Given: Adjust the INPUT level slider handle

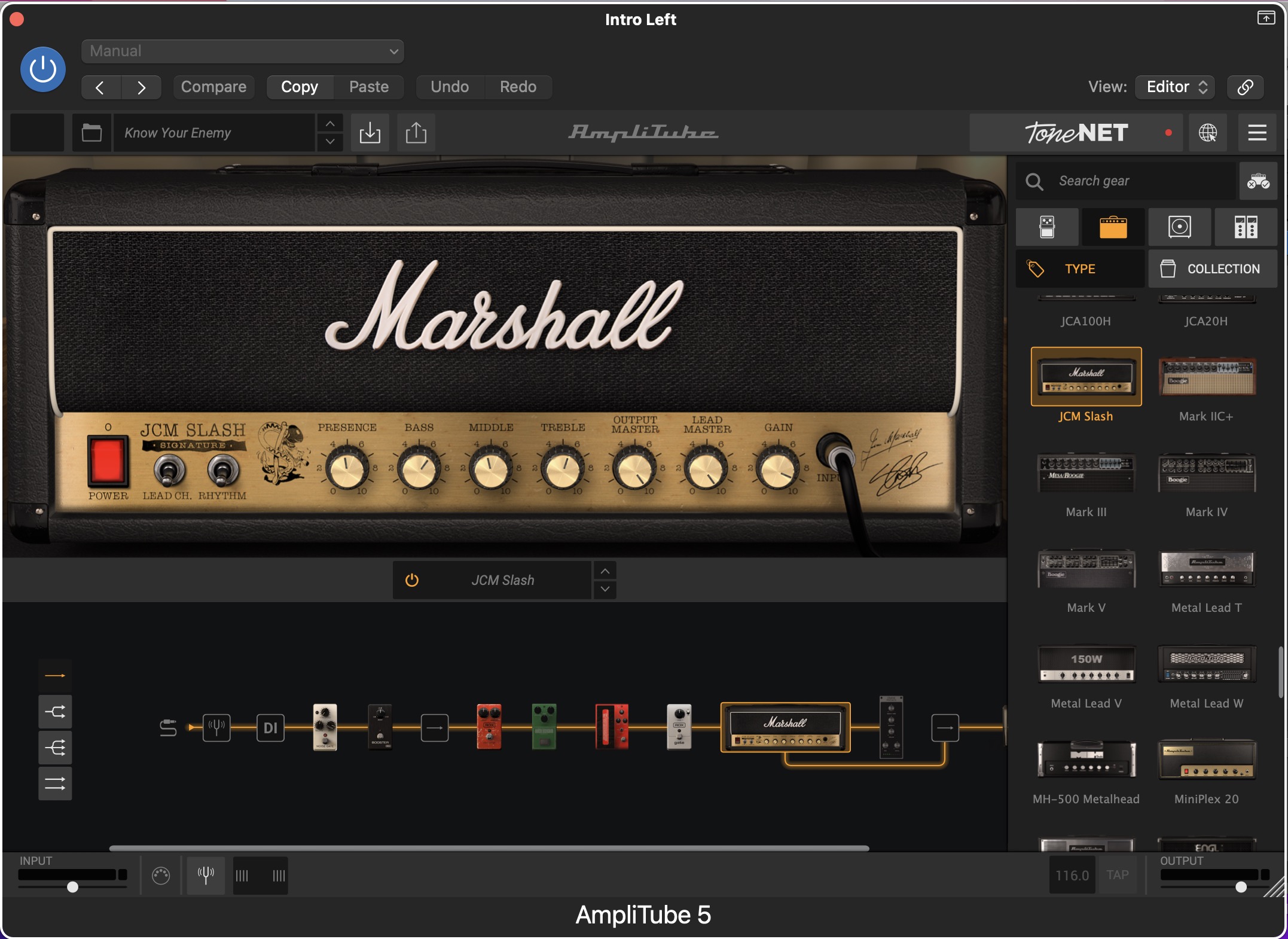Looking at the screenshot, I should [x=72, y=887].
